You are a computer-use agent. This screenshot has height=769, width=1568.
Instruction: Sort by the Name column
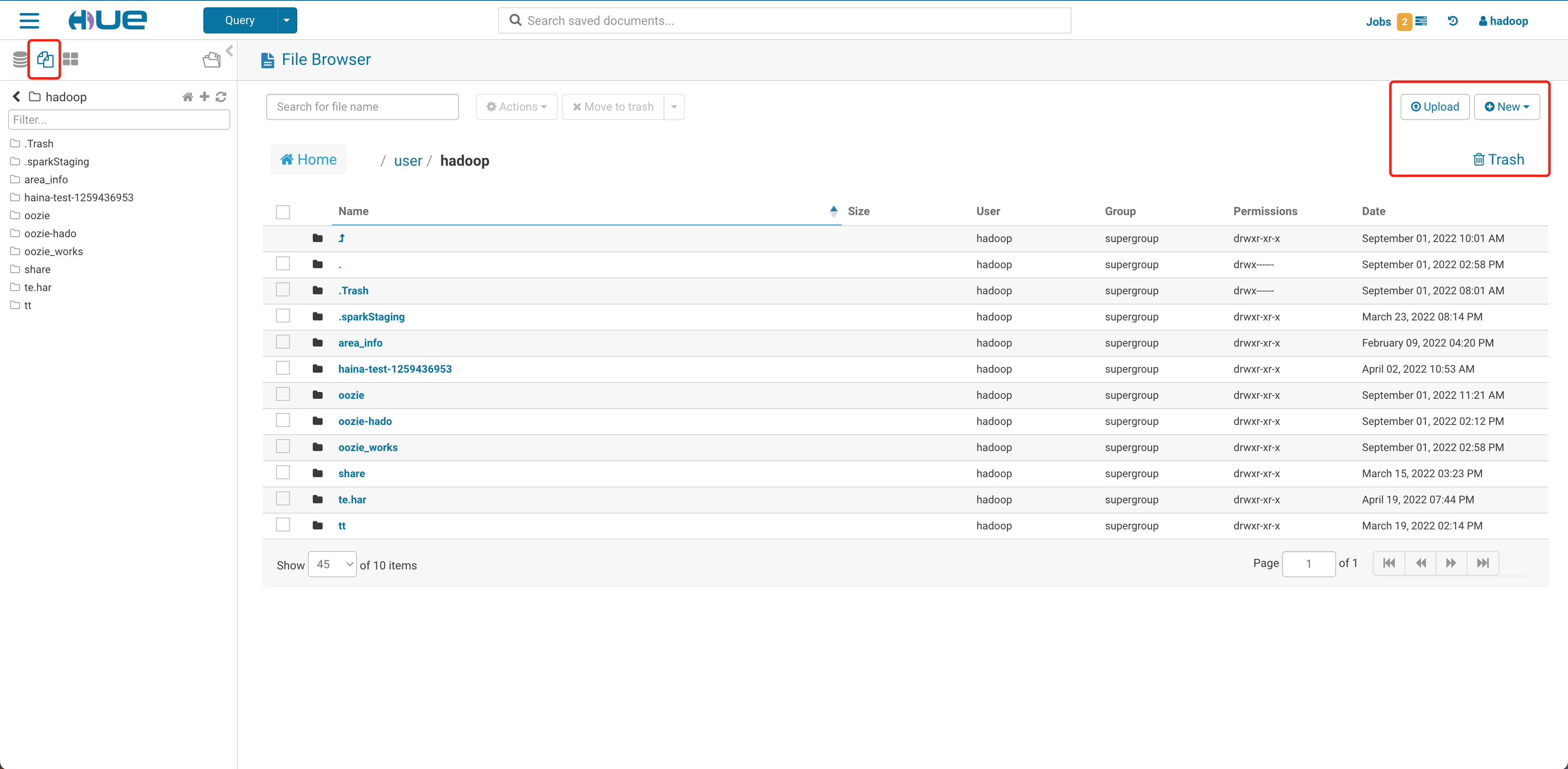click(x=353, y=211)
